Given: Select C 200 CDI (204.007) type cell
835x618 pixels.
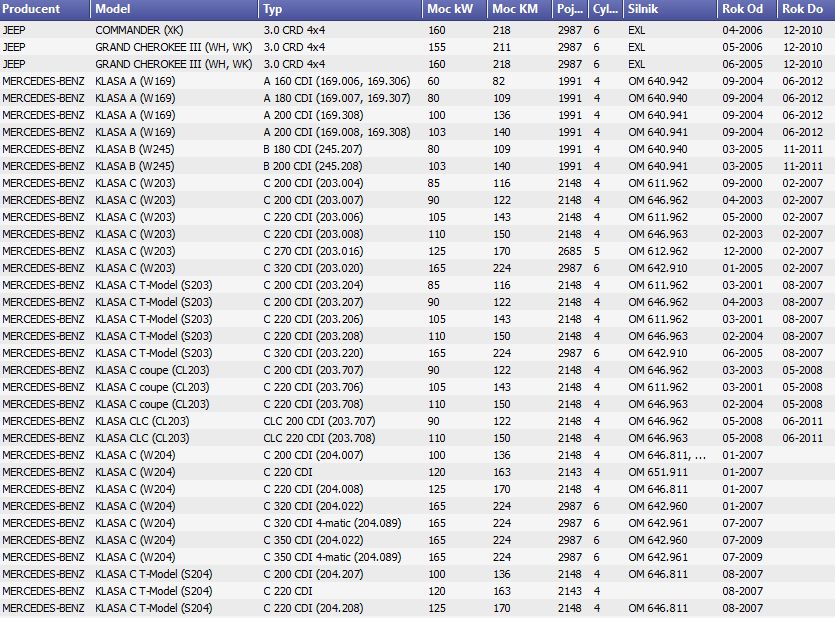Looking at the screenshot, I should pyautogui.click(x=313, y=456).
